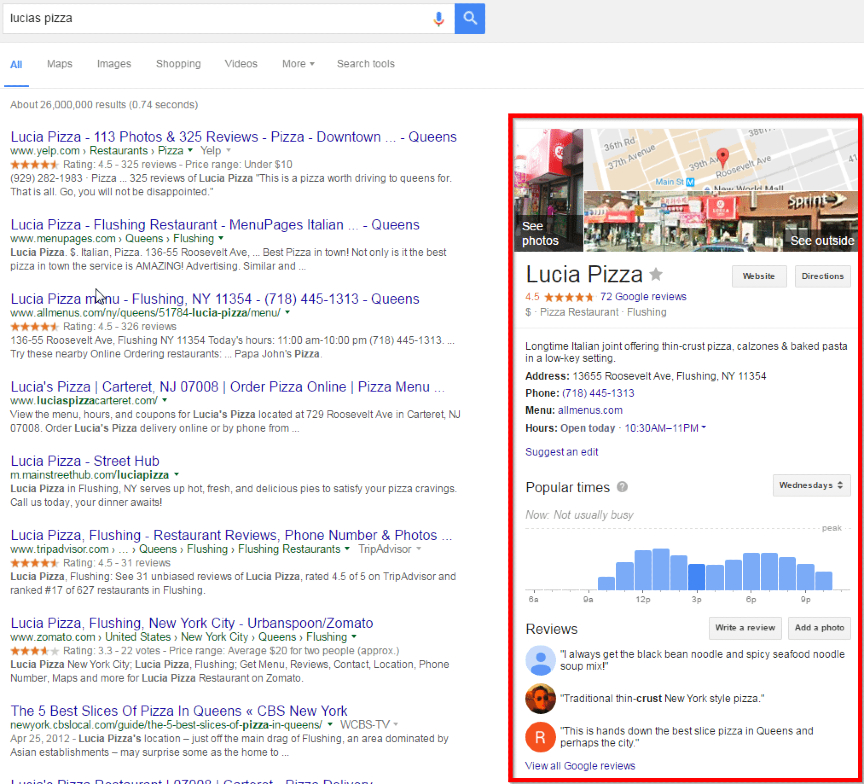Image resolution: width=864 pixels, height=784 pixels.
Task: Click the black bean noodle review text
Action: 703,660
